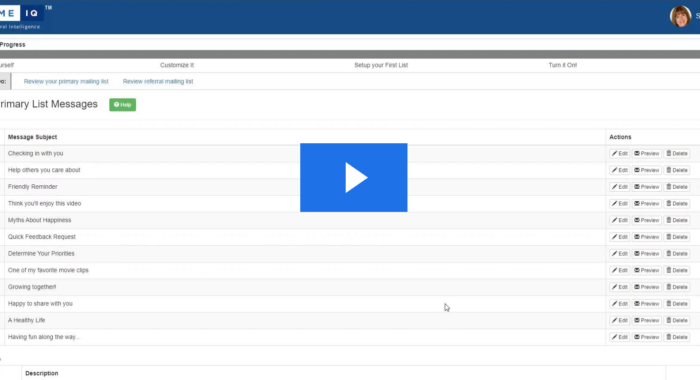Preview the Think you'll enjoy this video message
Viewport: 700px width, 380px height.
point(646,204)
